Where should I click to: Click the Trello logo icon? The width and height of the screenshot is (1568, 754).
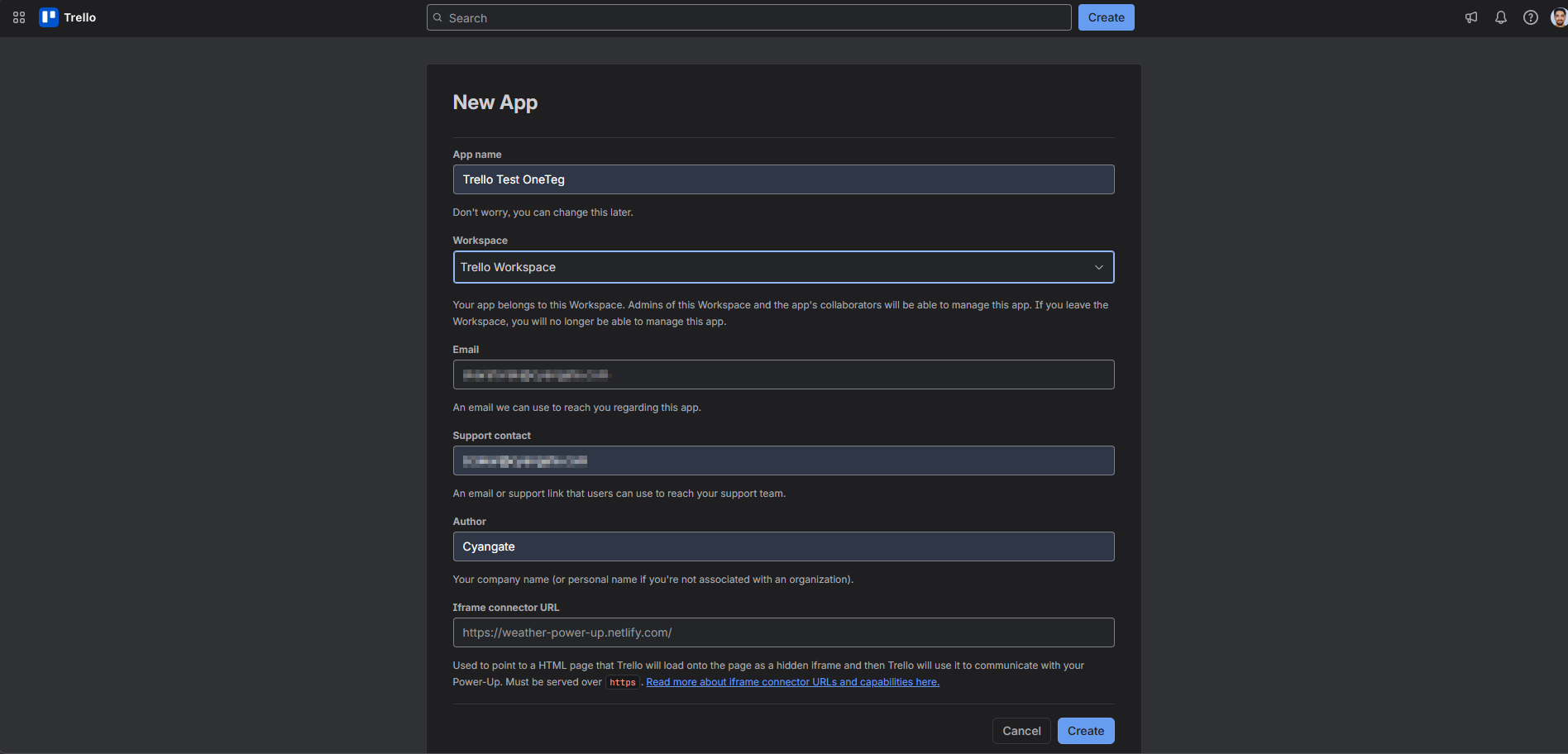tap(49, 17)
